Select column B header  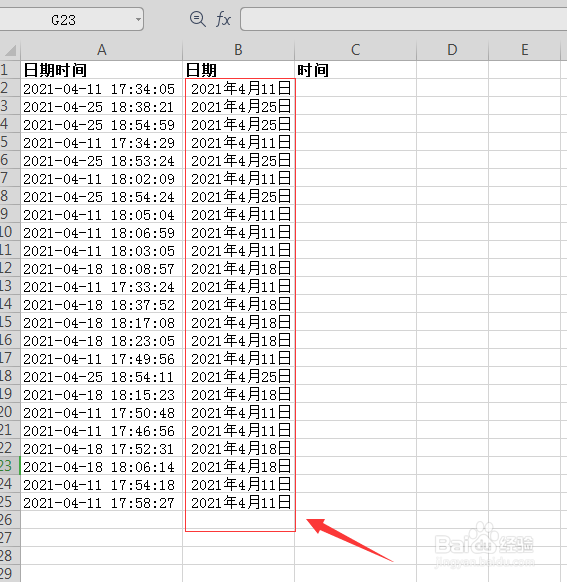pyautogui.click(x=239, y=50)
